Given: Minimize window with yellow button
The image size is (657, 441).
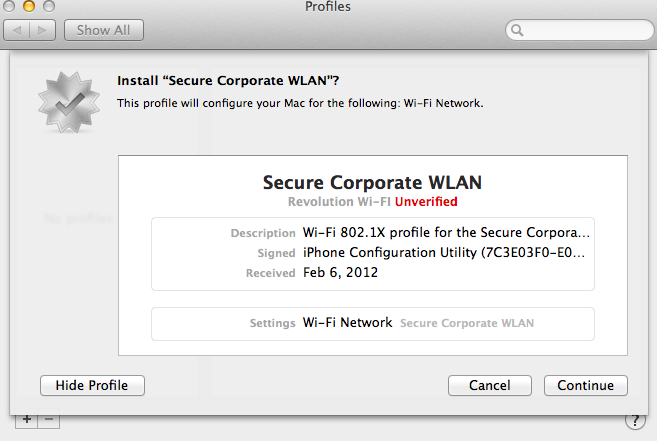Looking at the screenshot, I should tap(28, 6).
